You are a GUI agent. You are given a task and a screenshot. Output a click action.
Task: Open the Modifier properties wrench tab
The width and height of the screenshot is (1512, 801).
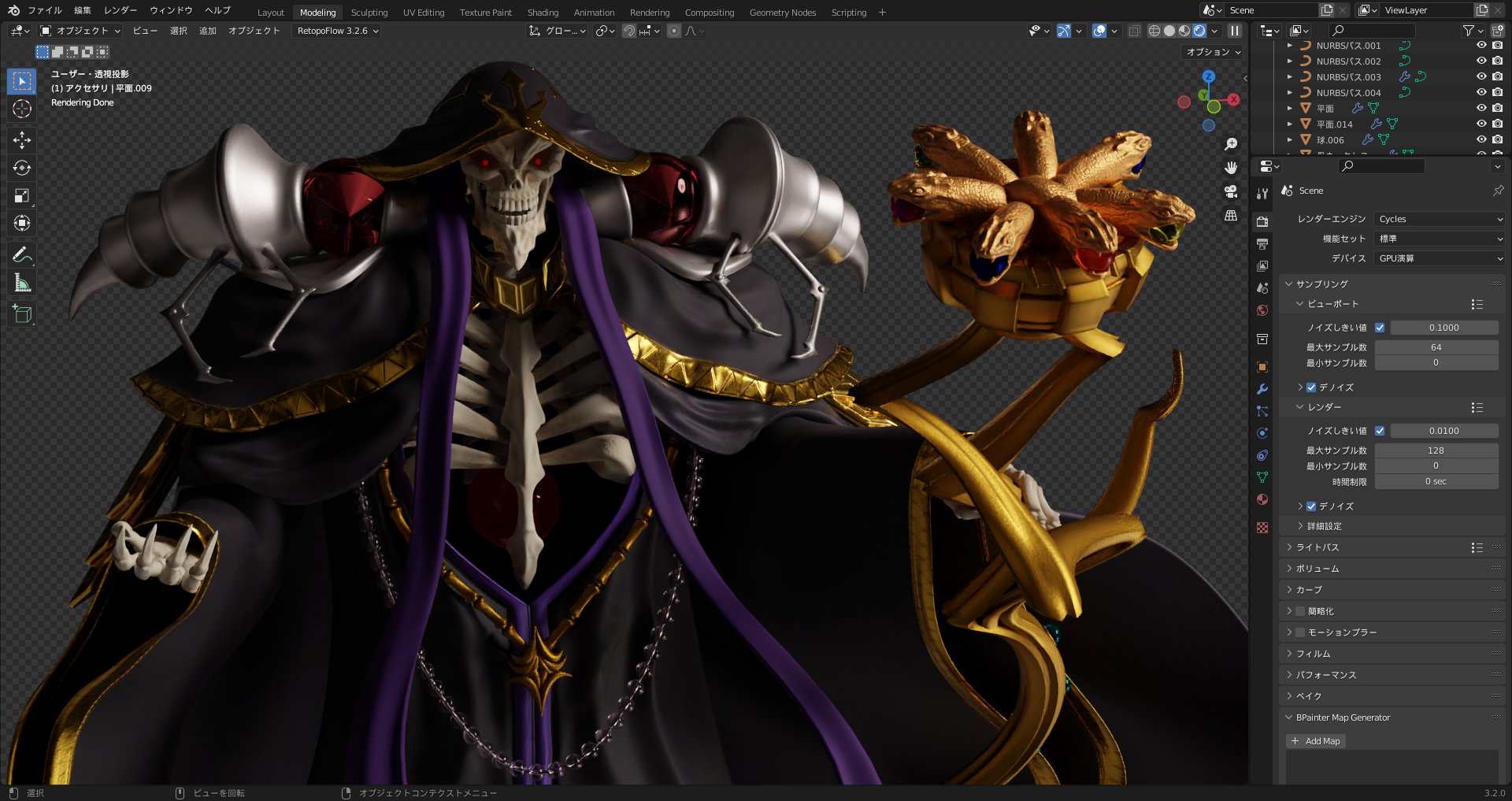coord(1262,389)
